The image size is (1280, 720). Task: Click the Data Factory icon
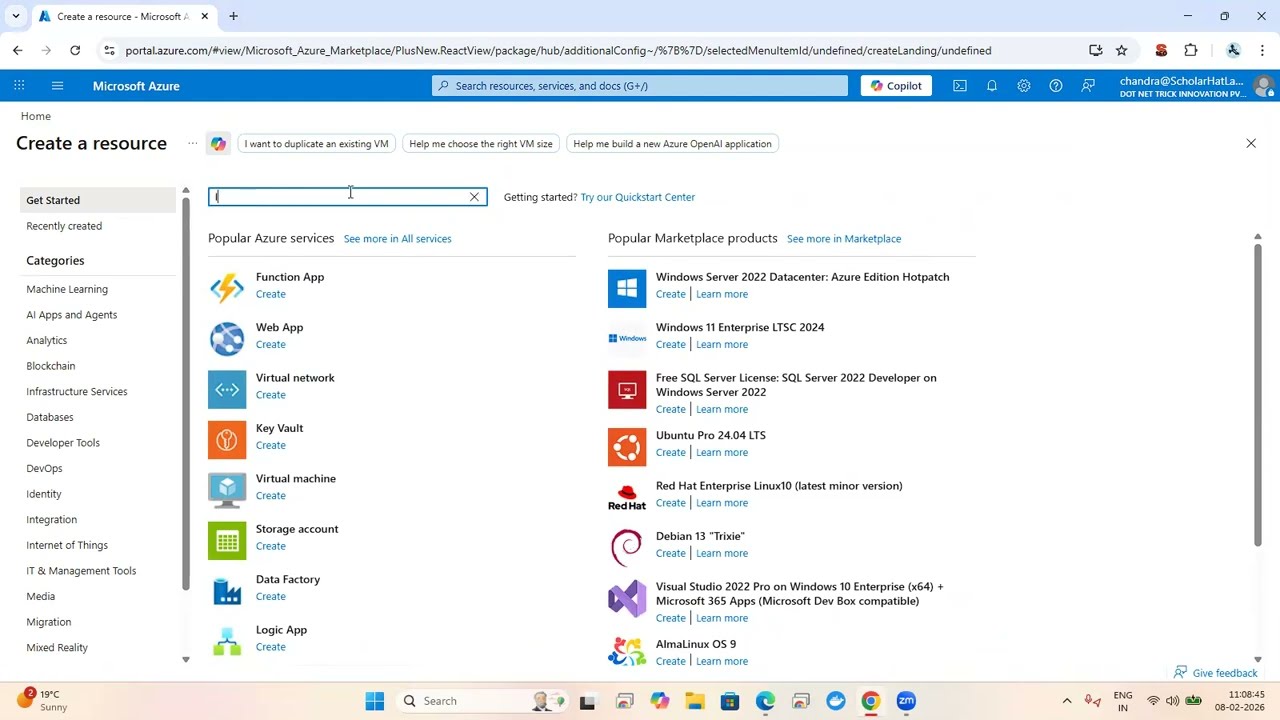click(x=227, y=591)
